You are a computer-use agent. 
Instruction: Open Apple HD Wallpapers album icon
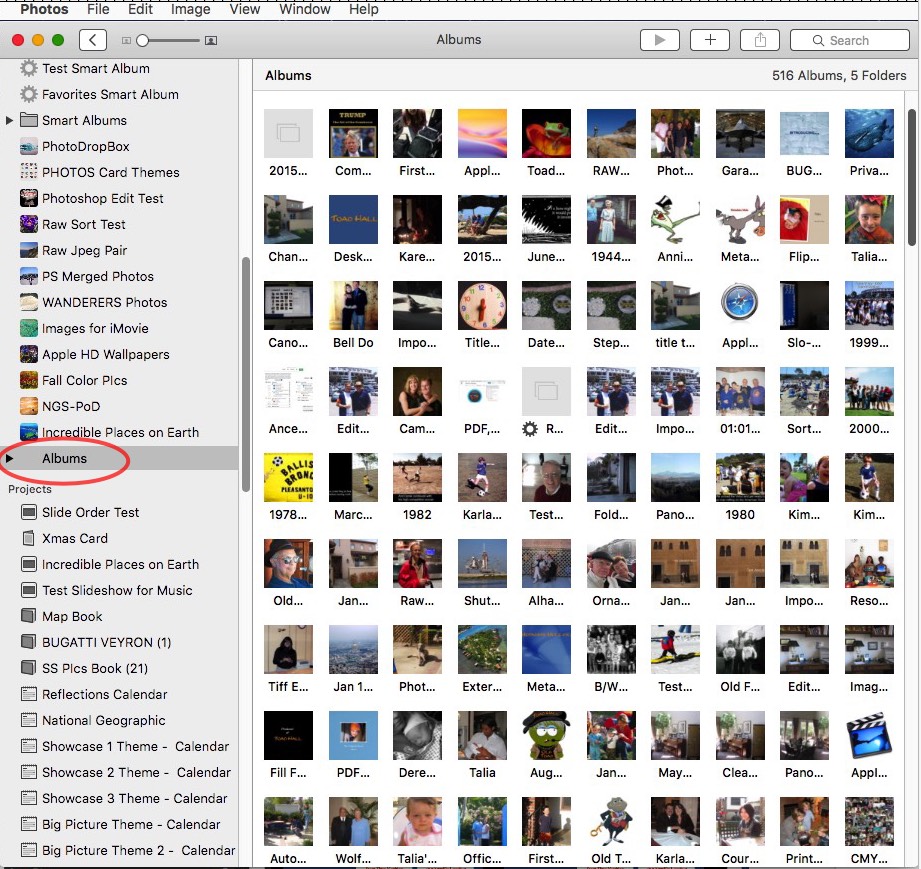coord(29,354)
